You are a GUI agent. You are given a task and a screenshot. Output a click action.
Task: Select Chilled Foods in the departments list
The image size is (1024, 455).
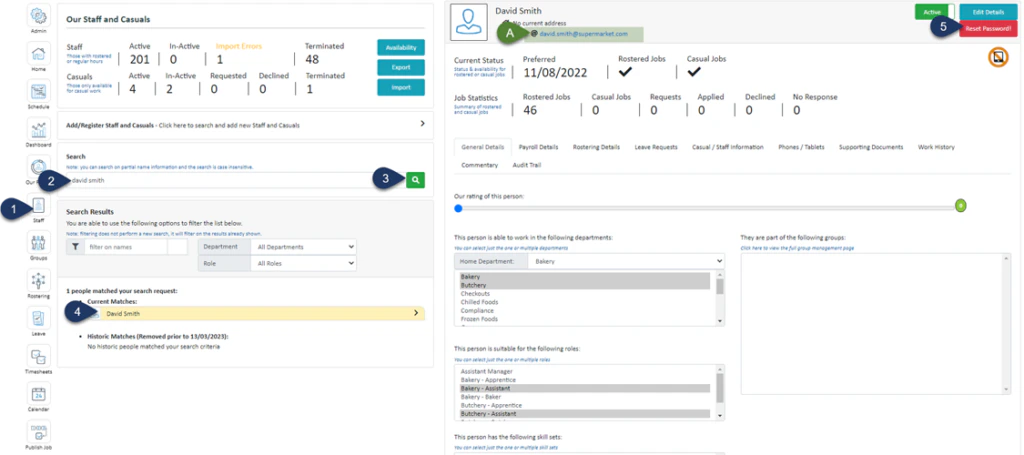(586, 302)
